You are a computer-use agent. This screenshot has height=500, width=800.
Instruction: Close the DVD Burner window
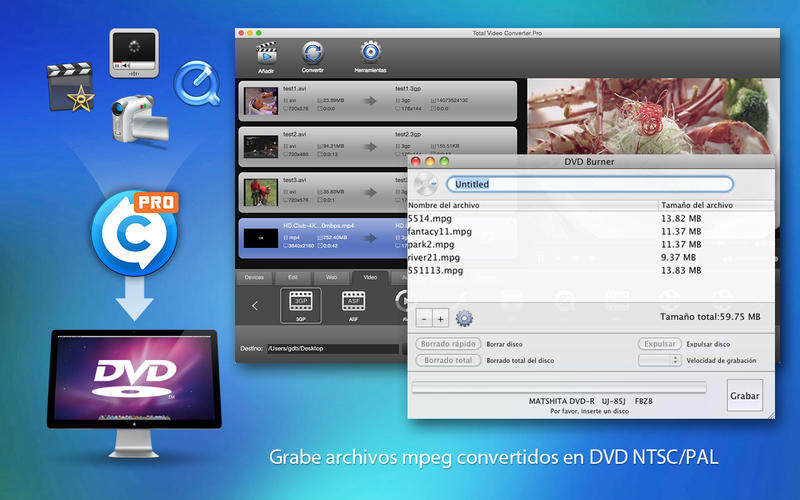point(416,162)
